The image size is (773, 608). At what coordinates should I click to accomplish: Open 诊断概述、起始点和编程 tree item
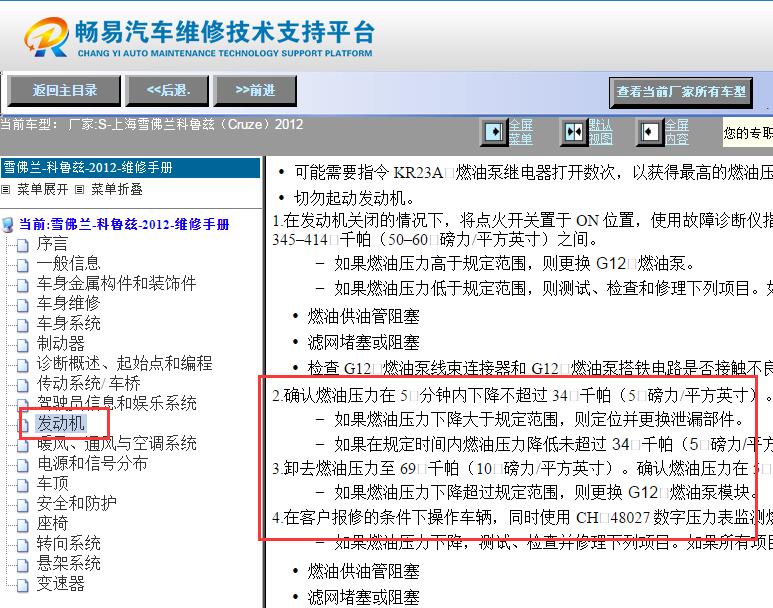(124, 363)
